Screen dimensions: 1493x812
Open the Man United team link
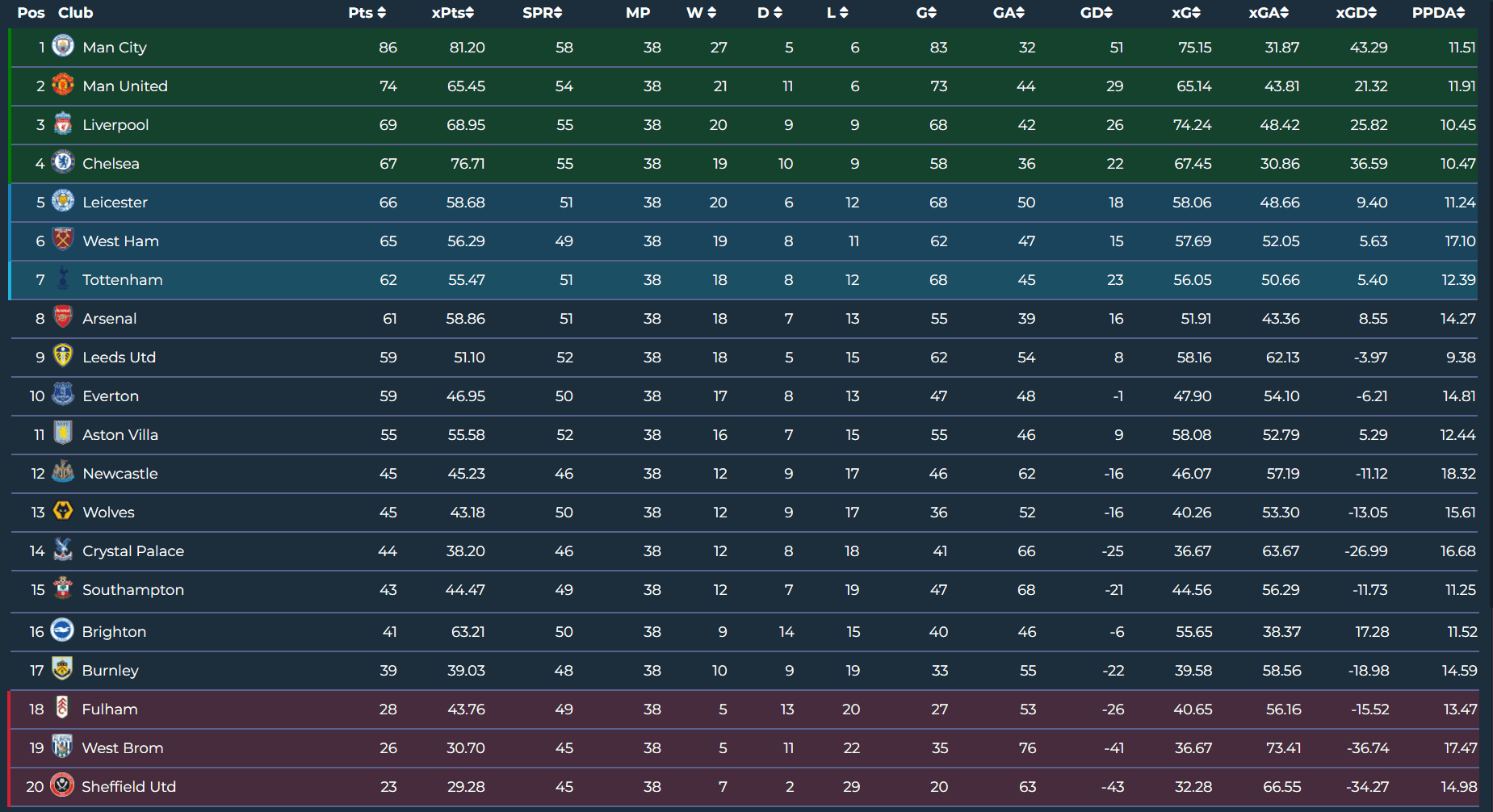[125, 86]
